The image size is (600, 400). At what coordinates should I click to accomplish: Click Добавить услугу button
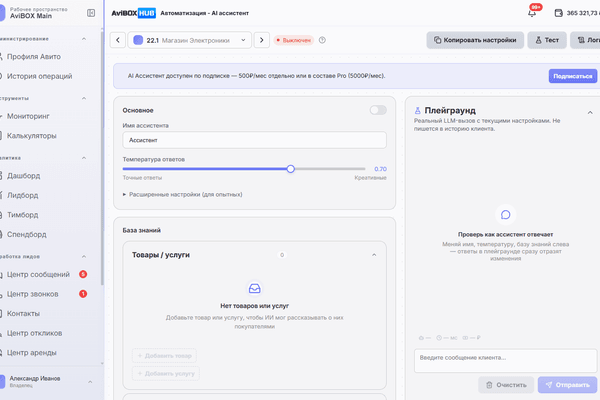click(x=166, y=373)
